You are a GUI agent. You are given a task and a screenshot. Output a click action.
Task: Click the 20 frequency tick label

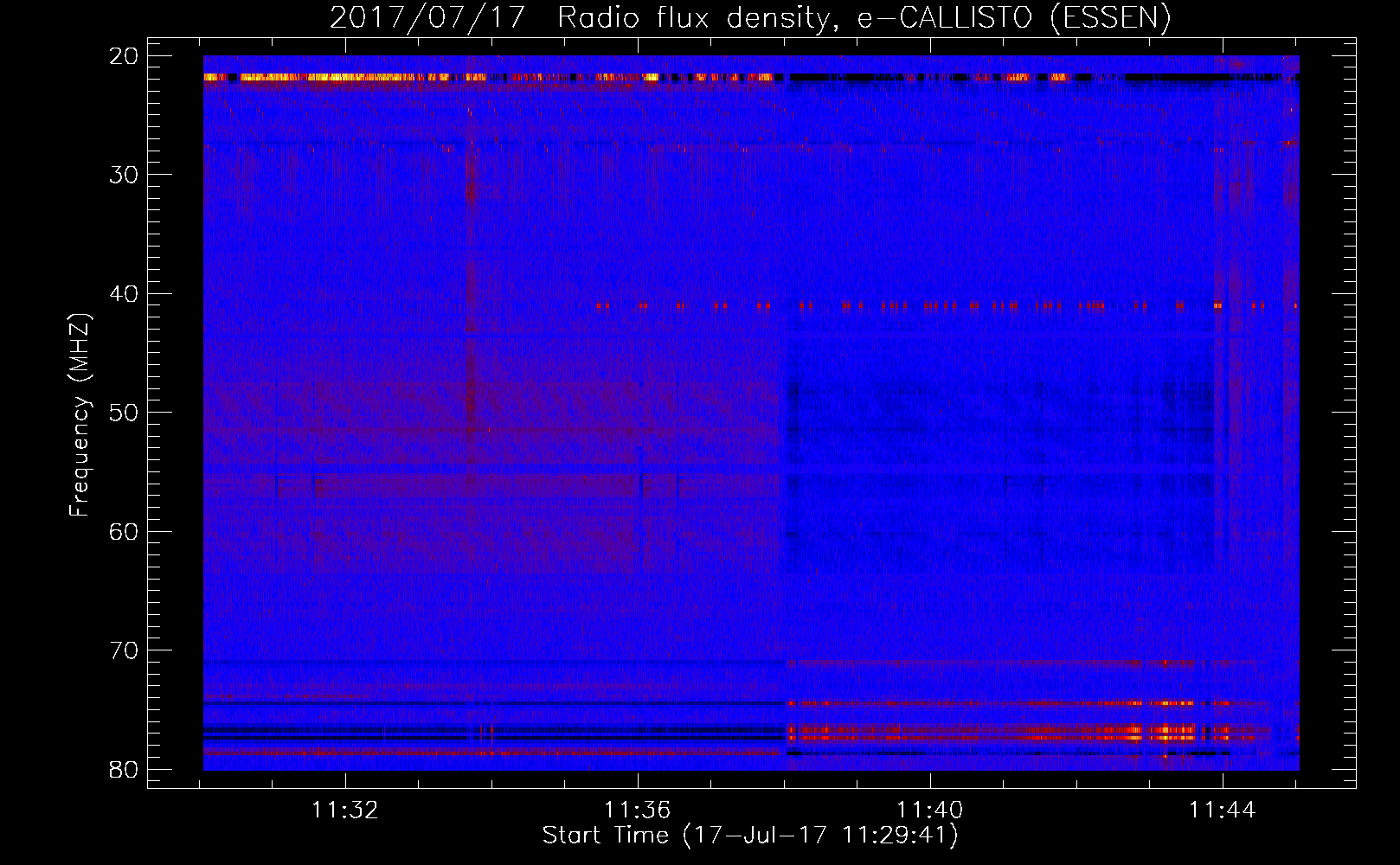[125, 56]
